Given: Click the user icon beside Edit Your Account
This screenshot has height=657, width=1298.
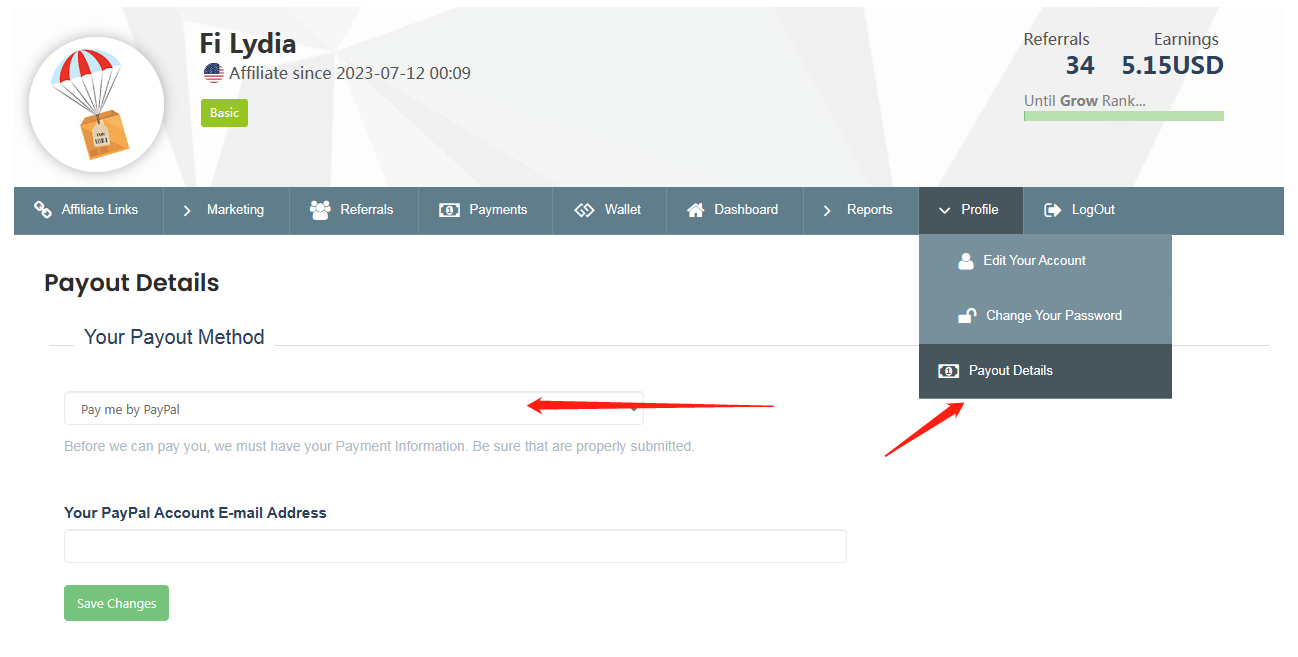Looking at the screenshot, I should (x=966, y=261).
